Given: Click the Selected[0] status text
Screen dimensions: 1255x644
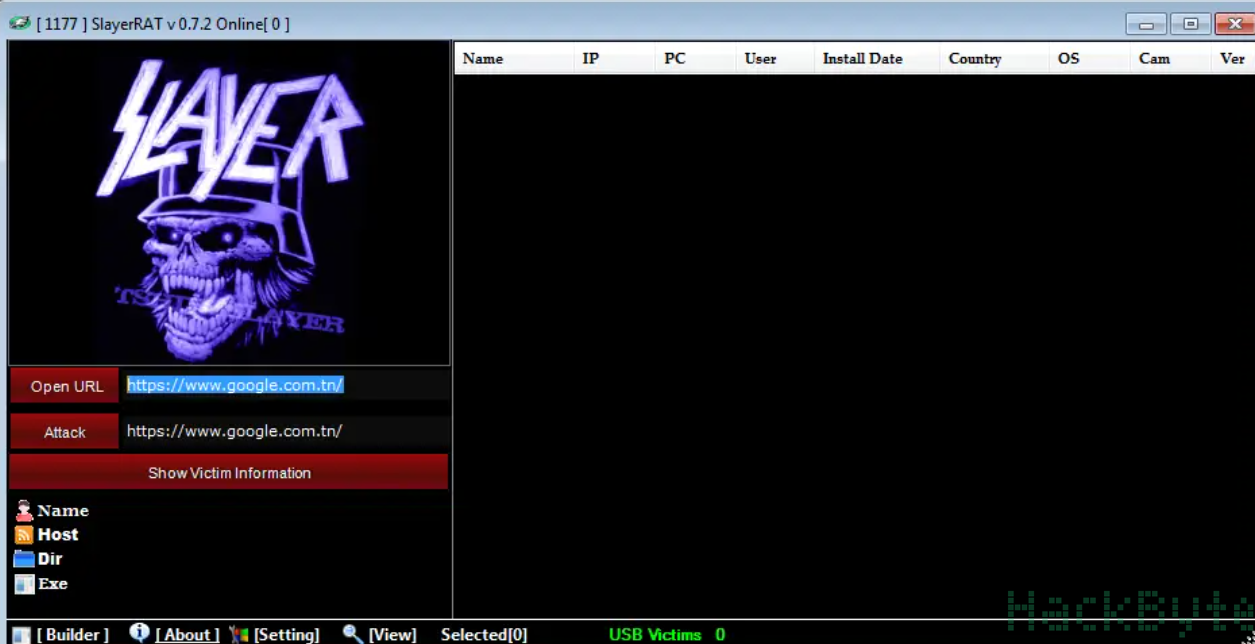Looking at the screenshot, I should [484, 635].
